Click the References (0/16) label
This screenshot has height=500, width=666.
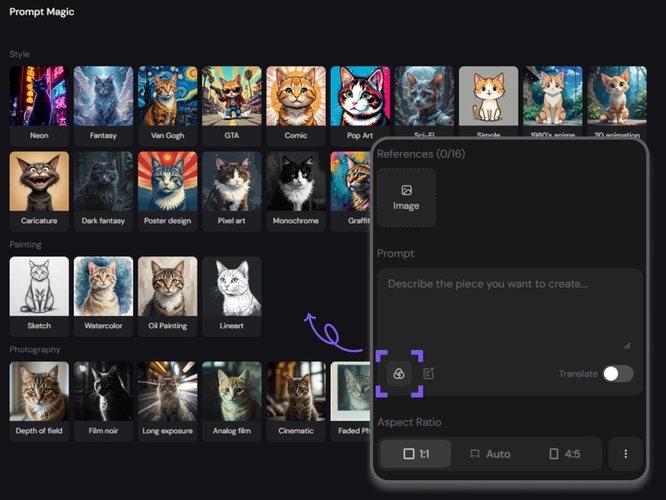pyautogui.click(x=421, y=154)
